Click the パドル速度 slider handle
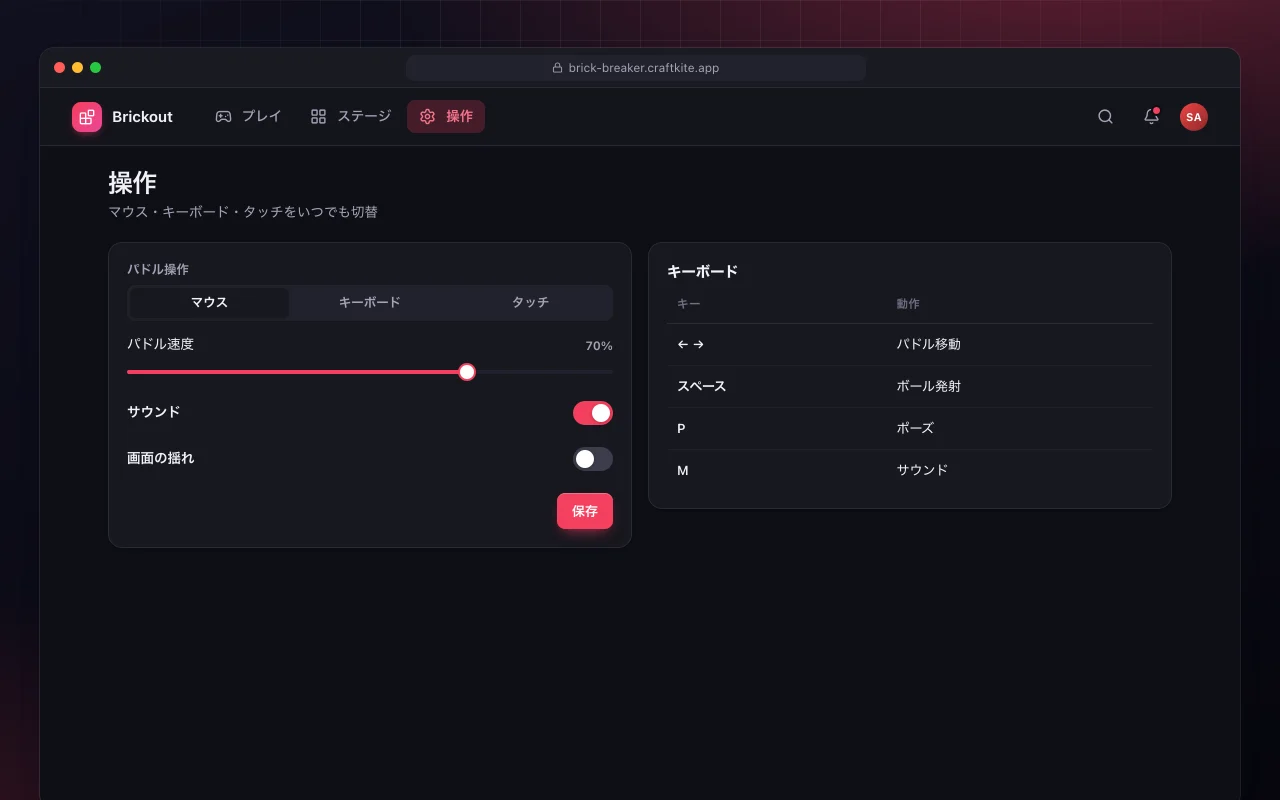 [467, 372]
